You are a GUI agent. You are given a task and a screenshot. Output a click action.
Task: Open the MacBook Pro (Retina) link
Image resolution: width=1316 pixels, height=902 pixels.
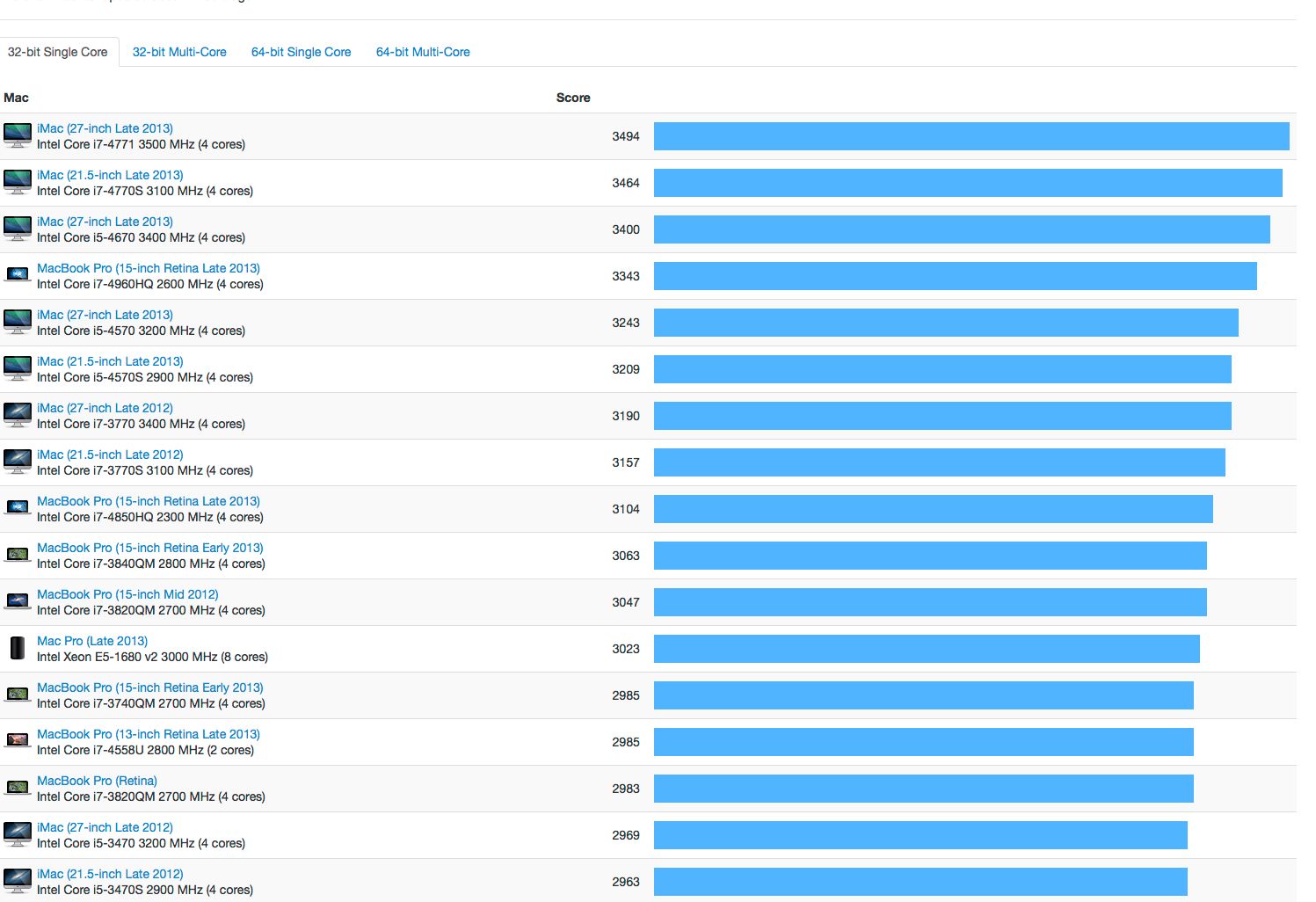tap(97, 781)
